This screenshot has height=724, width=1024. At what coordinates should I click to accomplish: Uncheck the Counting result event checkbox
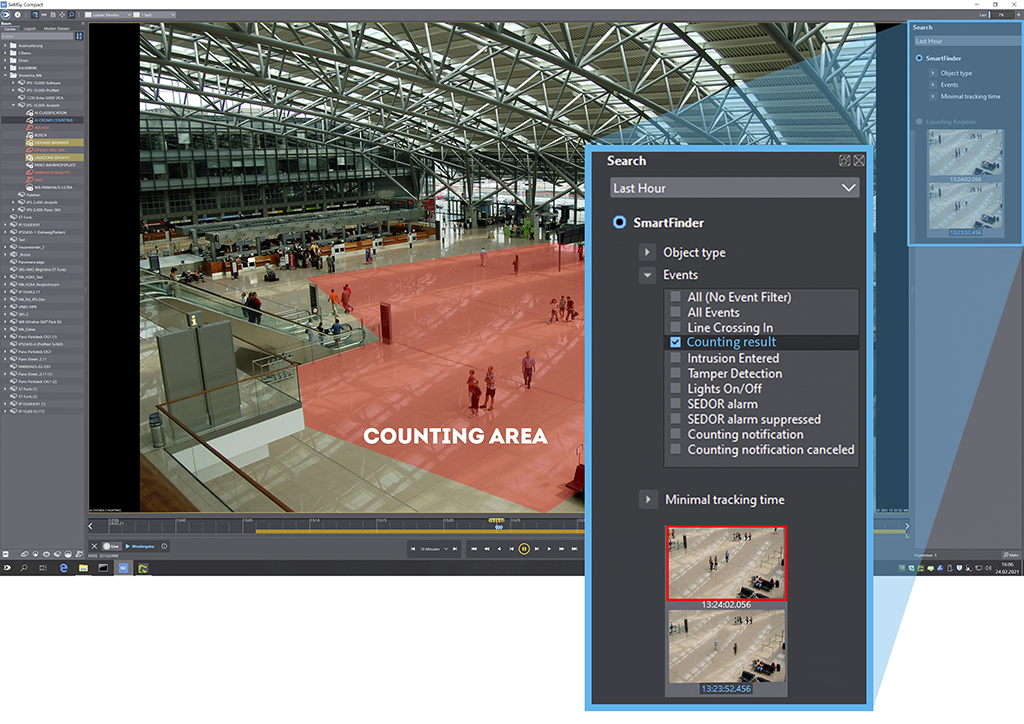[676, 343]
